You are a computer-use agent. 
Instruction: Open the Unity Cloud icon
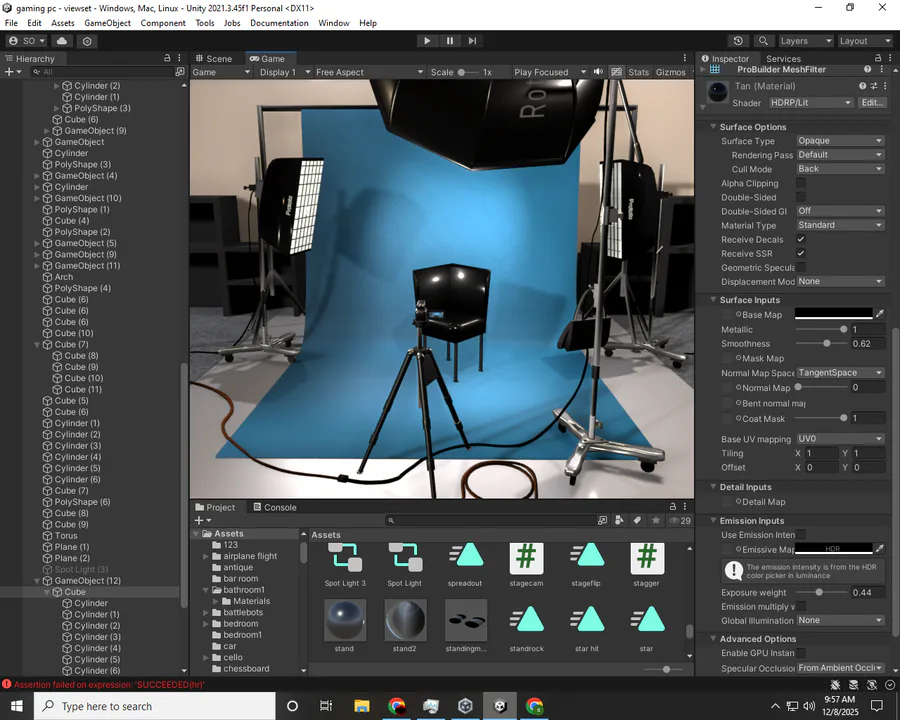[x=62, y=41]
